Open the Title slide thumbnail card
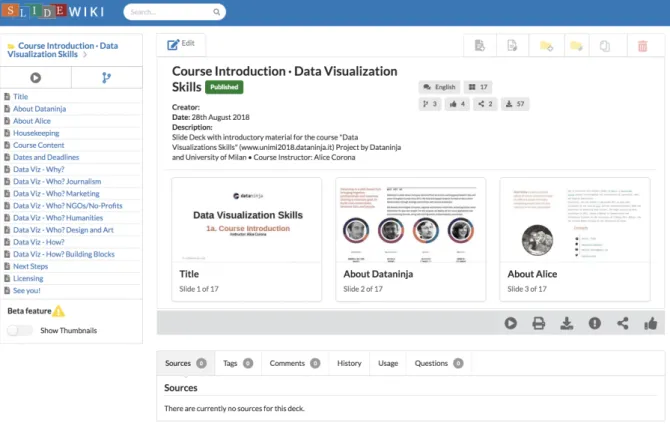The width and height of the screenshot is (670, 426). (x=247, y=239)
